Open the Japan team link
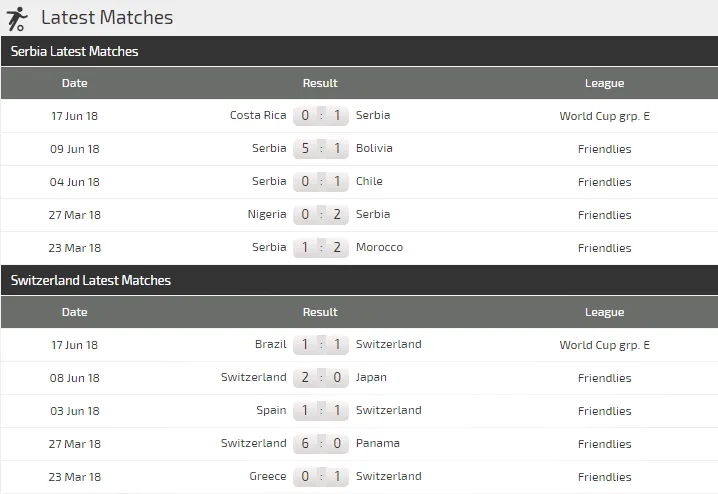 click(371, 377)
